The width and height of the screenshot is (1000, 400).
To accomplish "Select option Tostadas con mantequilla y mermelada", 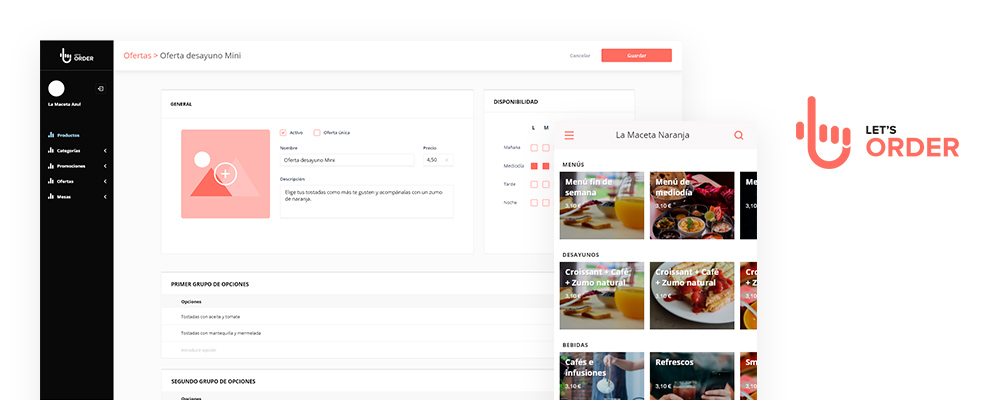I will 221,333.
